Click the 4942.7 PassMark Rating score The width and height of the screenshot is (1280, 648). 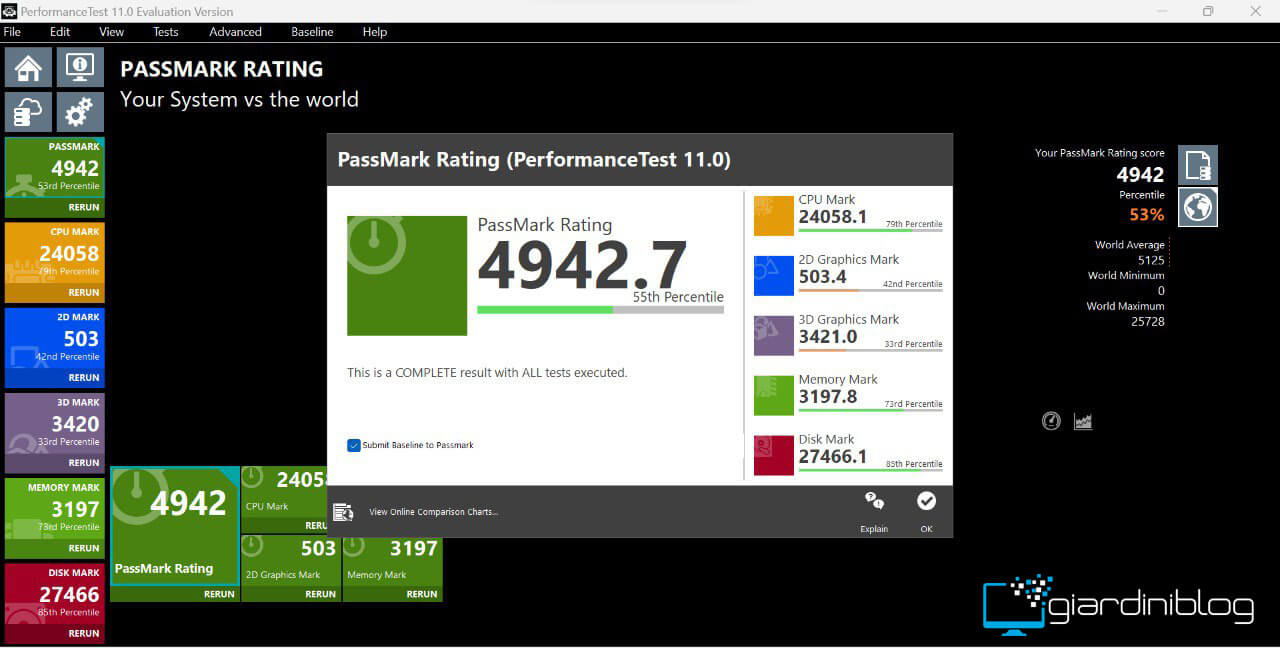[582, 266]
